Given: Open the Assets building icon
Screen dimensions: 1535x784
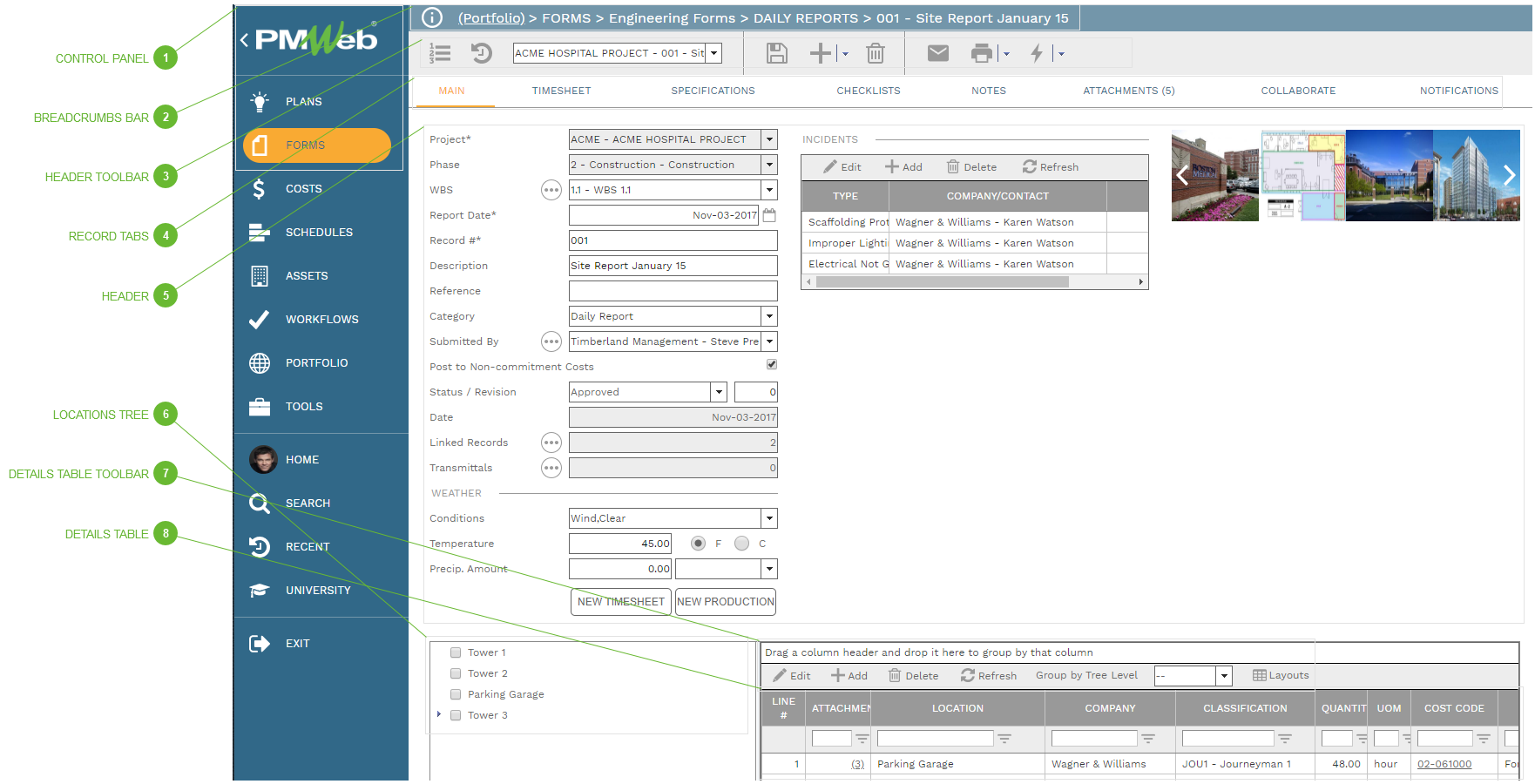Looking at the screenshot, I should 260,276.
